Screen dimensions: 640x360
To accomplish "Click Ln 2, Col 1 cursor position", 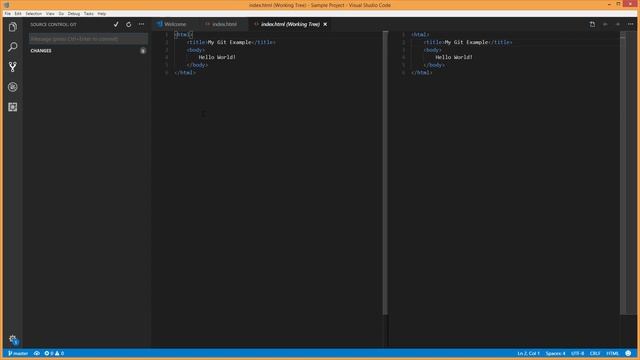I will click(529, 353).
